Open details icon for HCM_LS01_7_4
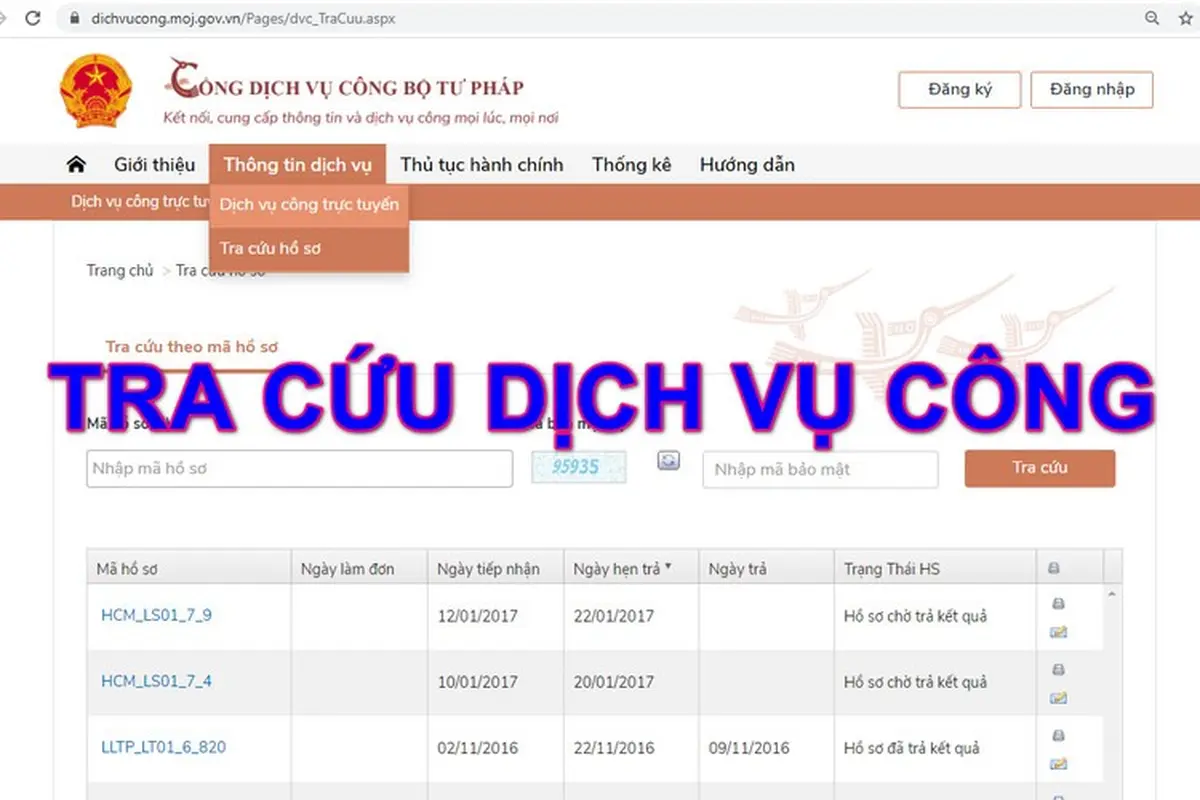Viewport: 1200px width, 800px height. [1058, 698]
